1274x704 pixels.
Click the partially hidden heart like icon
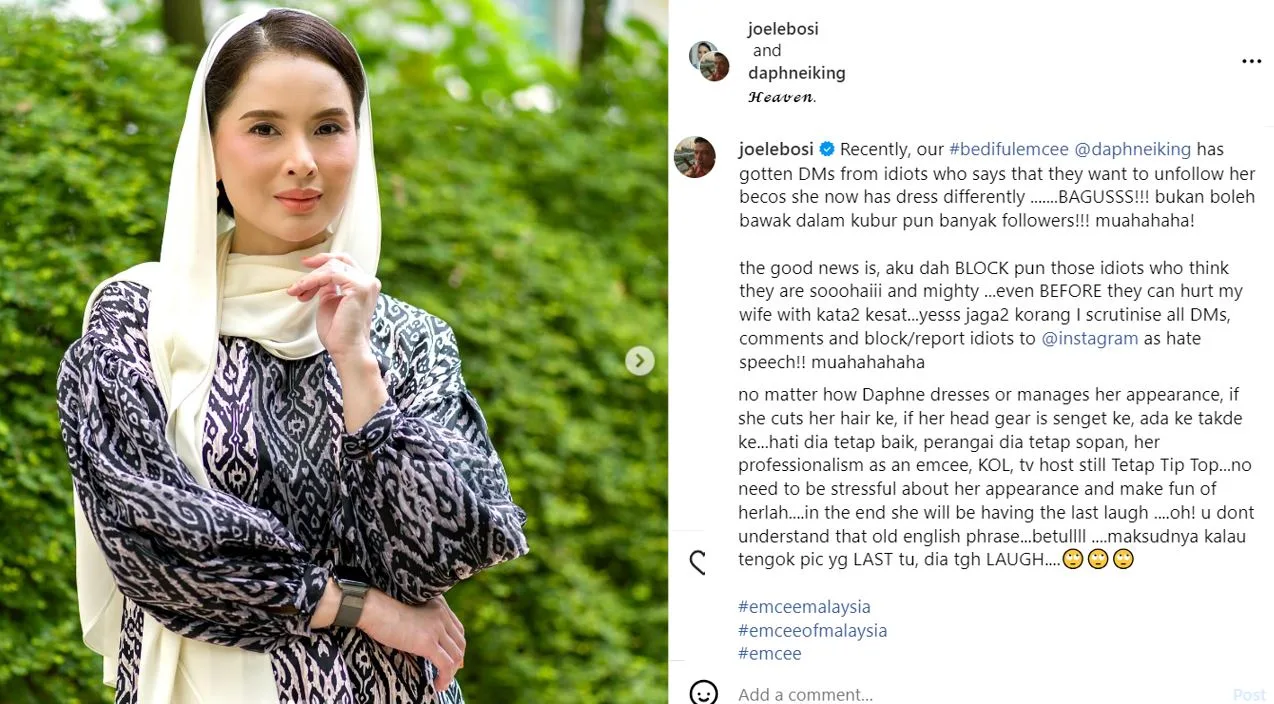(697, 562)
